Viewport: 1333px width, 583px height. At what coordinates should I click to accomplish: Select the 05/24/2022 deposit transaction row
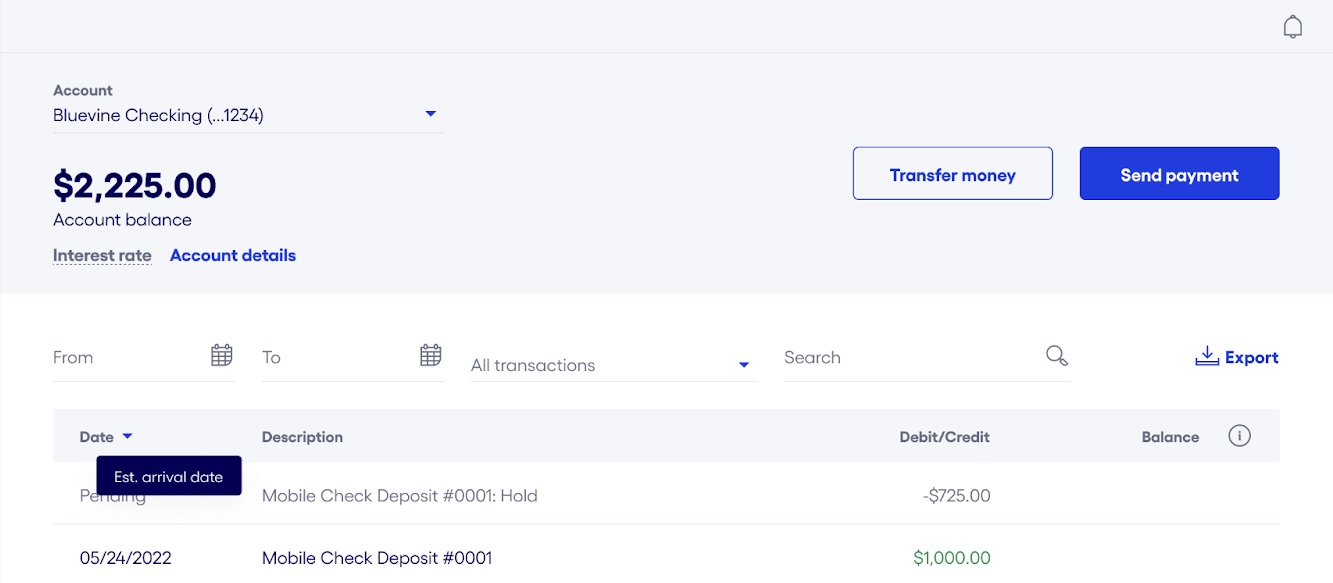pyautogui.click(x=500, y=558)
